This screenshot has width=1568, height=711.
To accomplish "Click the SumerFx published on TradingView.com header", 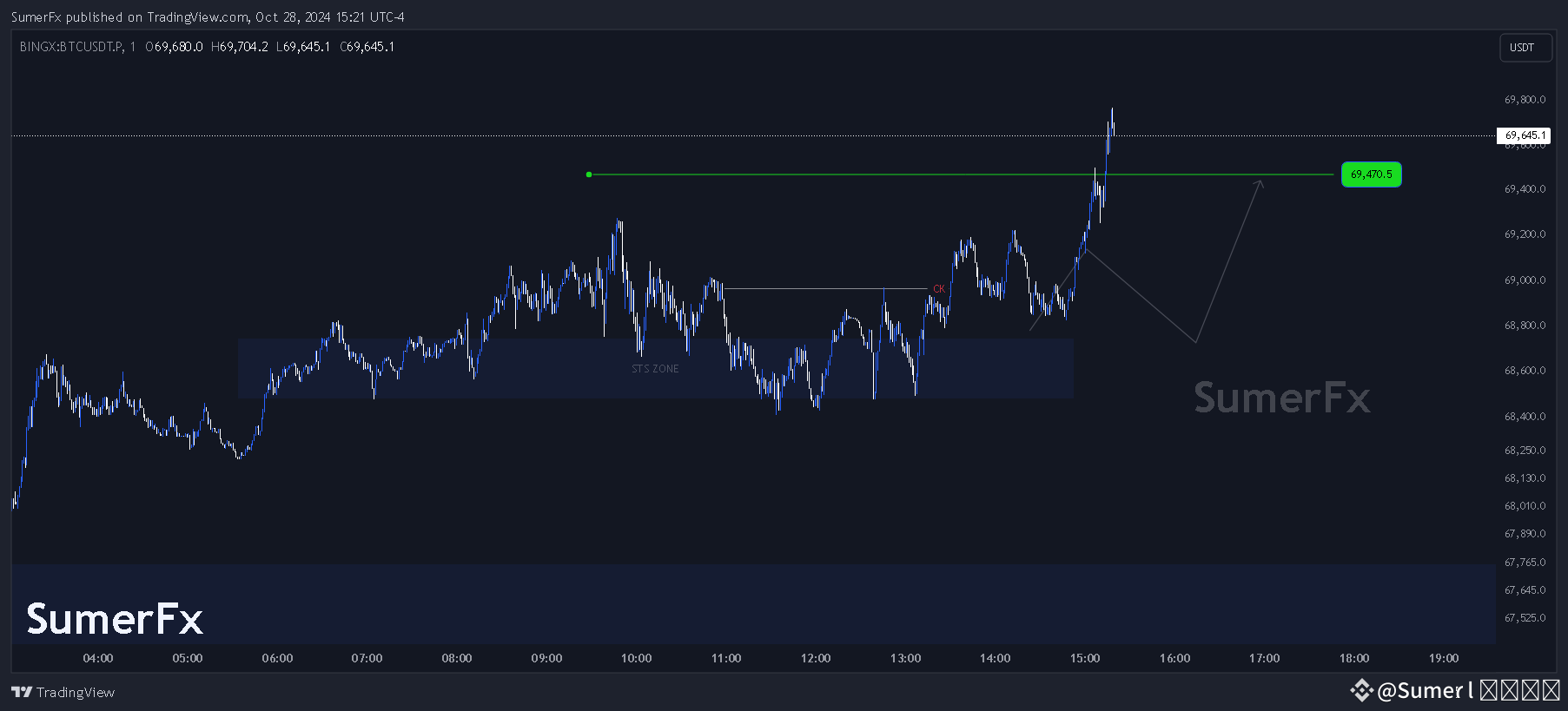I will 208,17.
